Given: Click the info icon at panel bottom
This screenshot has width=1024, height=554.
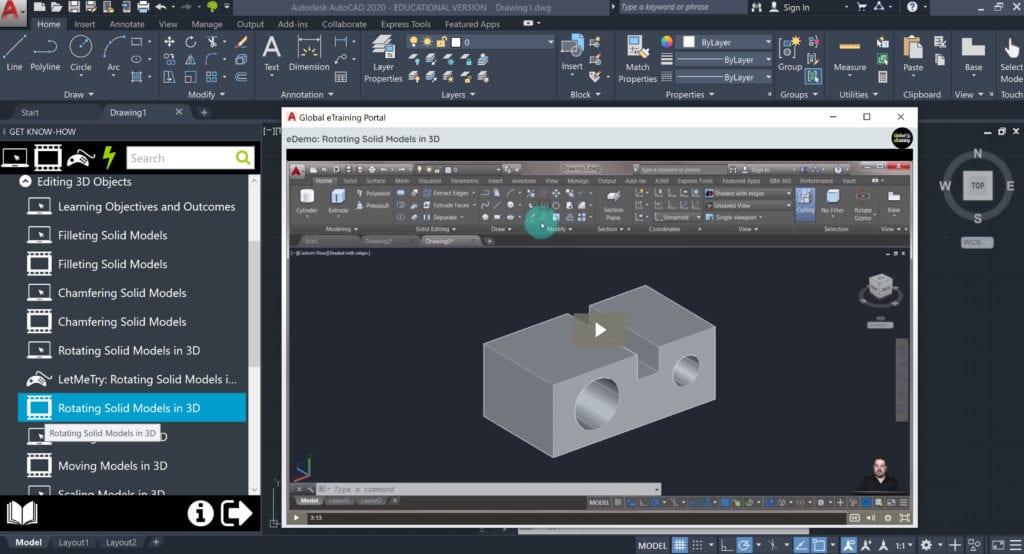Looking at the screenshot, I should click(x=200, y=513).
